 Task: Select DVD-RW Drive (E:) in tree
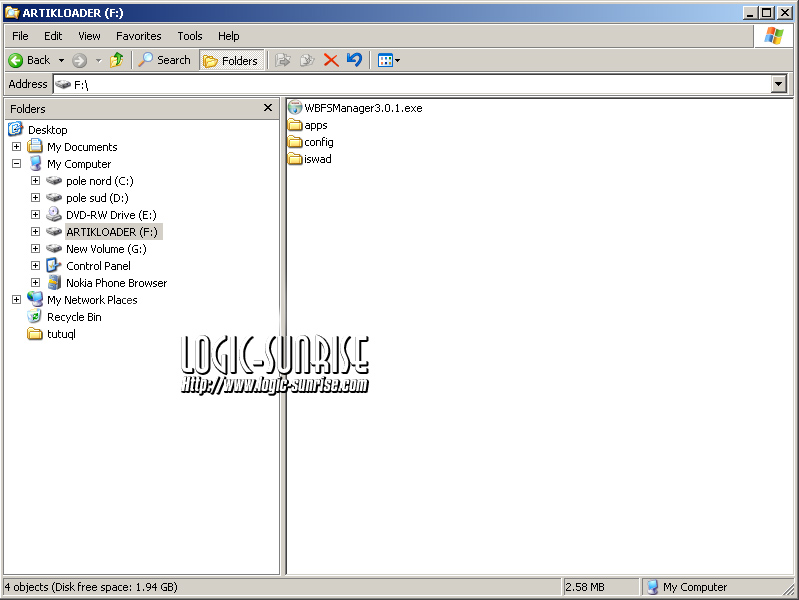tap(111, 215)
